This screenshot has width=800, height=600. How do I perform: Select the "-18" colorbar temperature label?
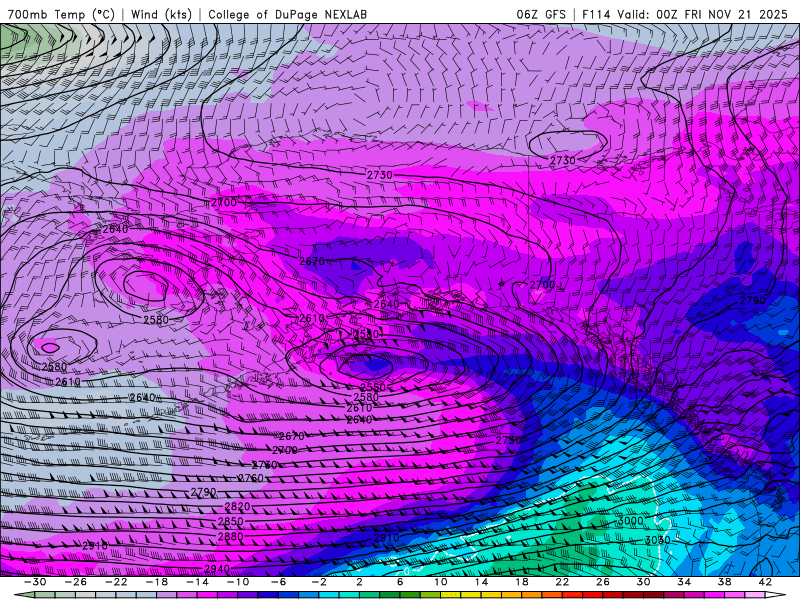tap(157, 582)
